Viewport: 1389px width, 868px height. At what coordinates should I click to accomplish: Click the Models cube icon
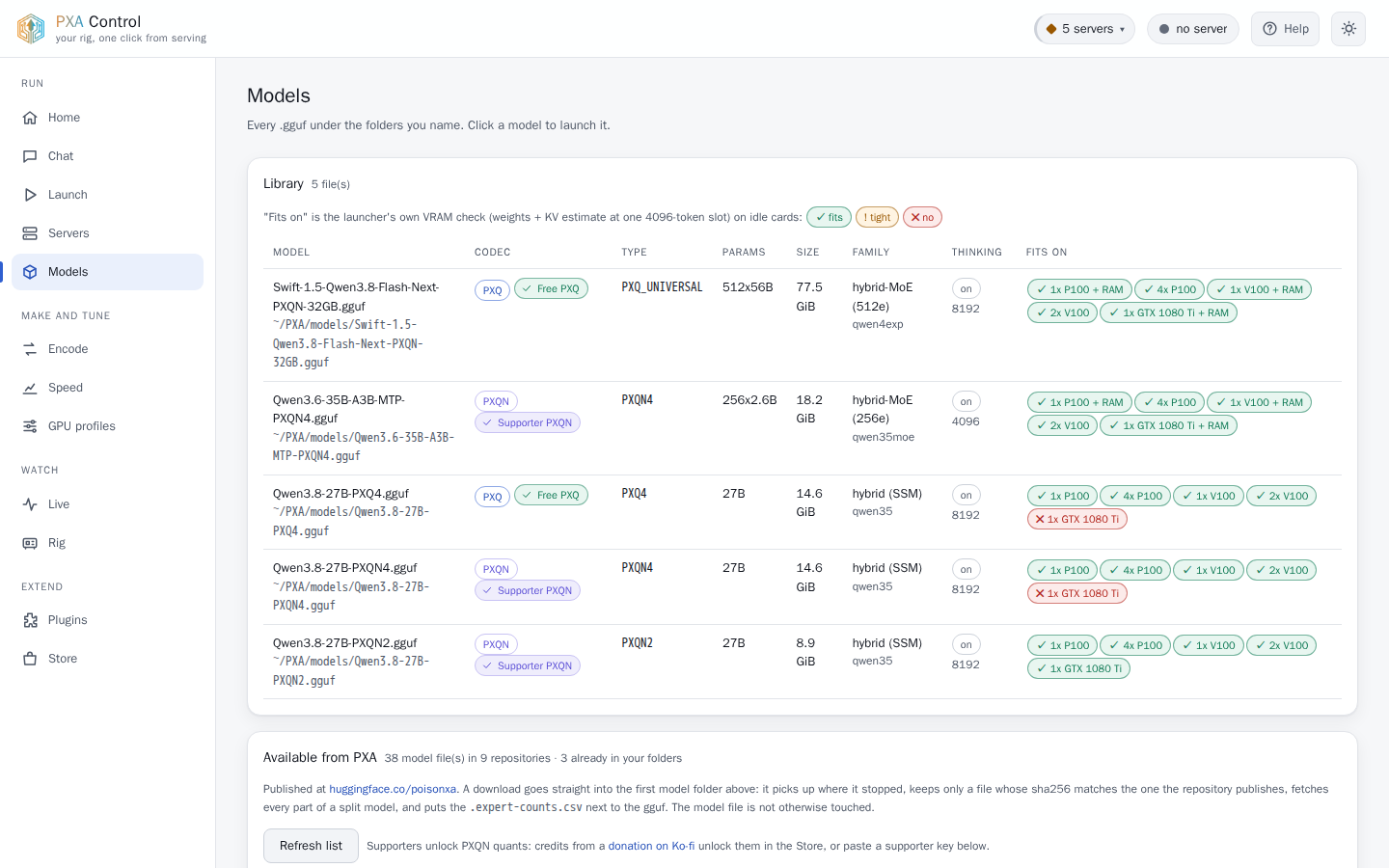click(30, 272)
